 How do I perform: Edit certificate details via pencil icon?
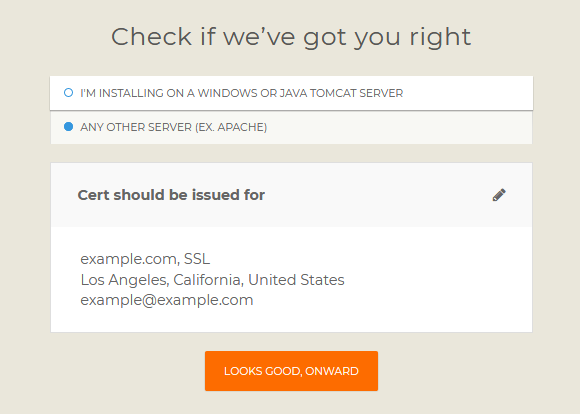tap(499, 195)
